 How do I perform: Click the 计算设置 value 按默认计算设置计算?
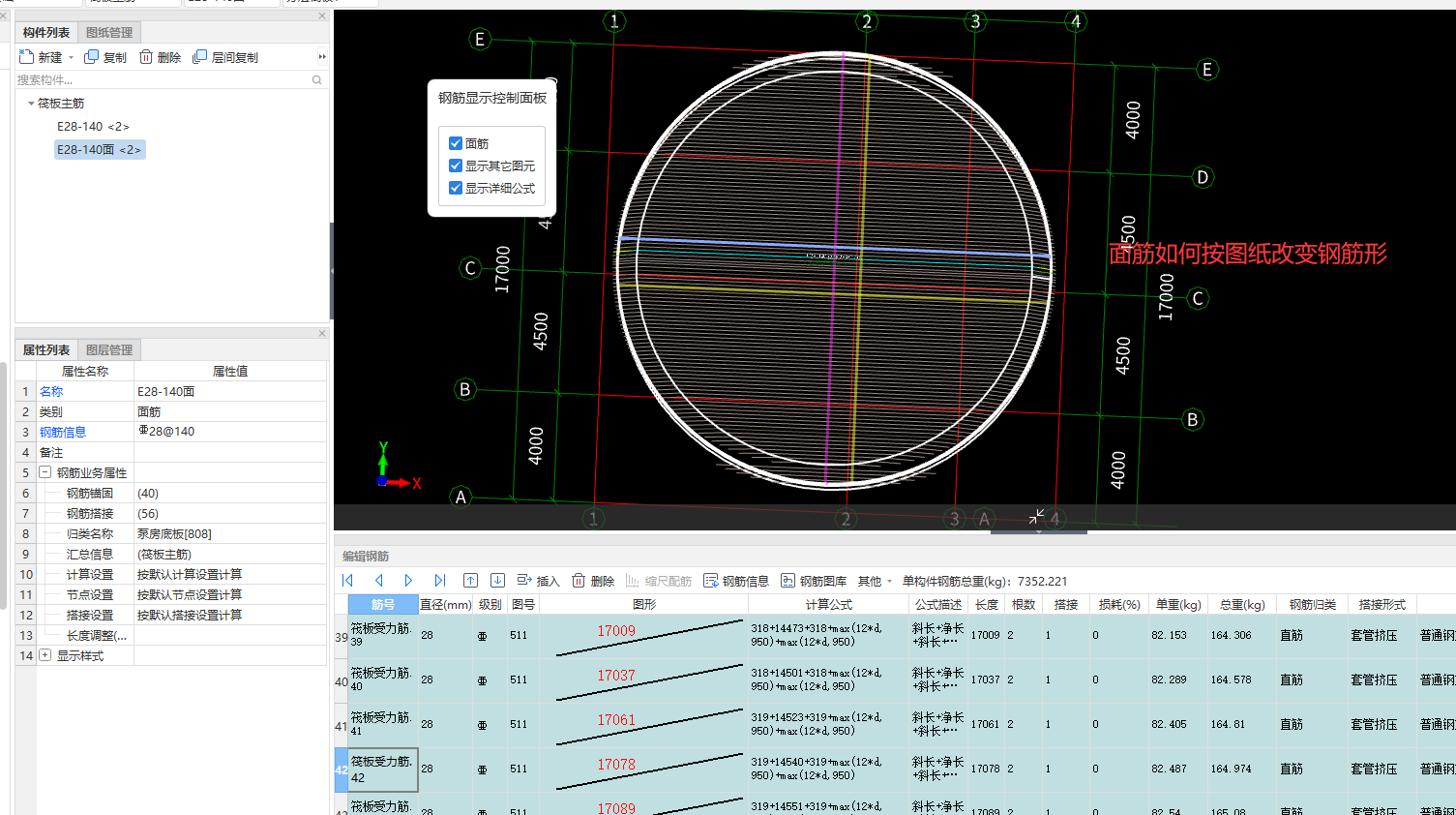point(230,574)
